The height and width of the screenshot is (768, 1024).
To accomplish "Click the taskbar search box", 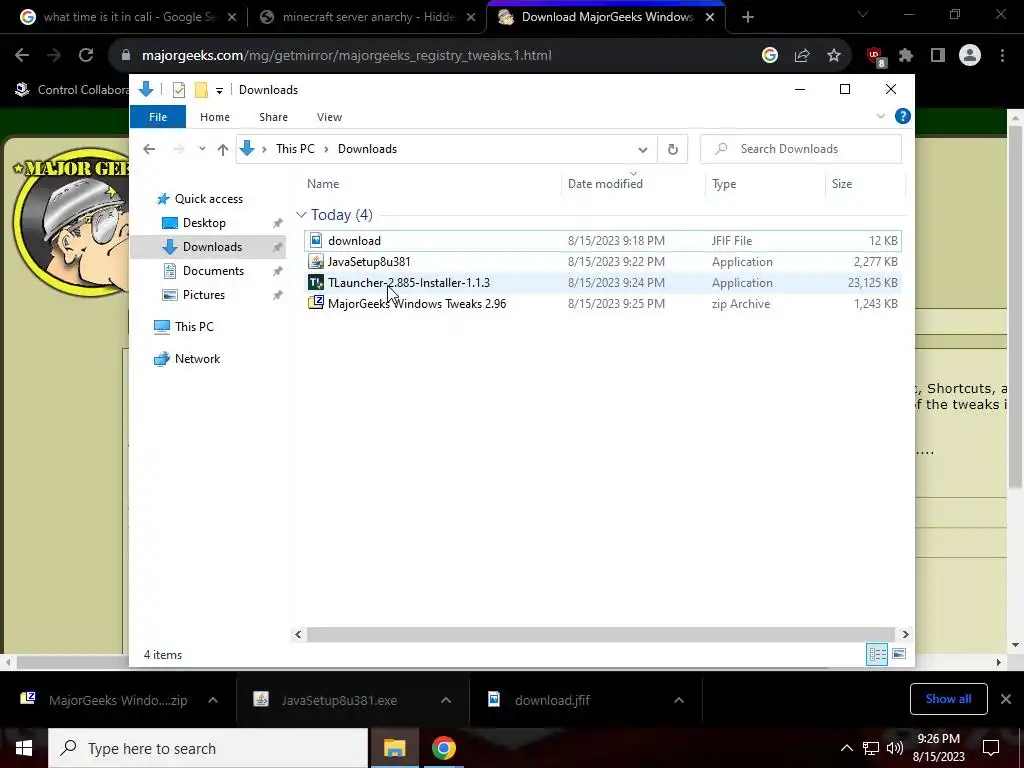I will tap(208, 748).
